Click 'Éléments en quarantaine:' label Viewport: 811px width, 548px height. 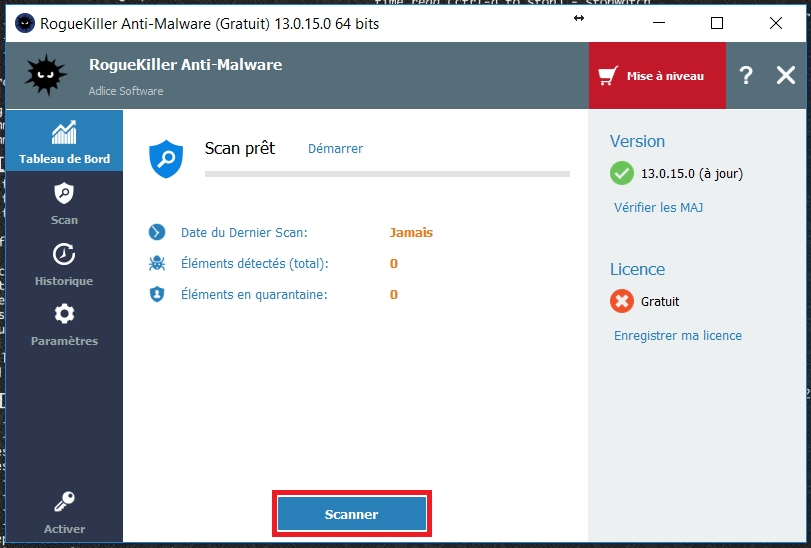[254, 295]
